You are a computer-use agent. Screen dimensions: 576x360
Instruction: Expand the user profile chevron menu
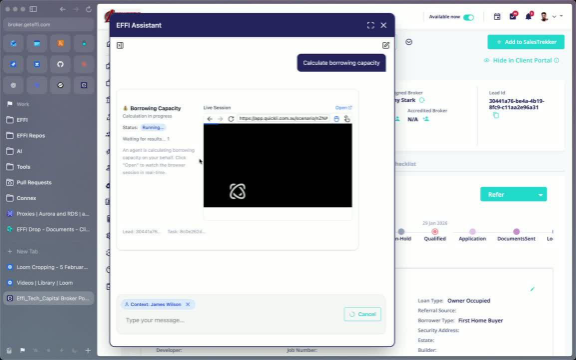pyautogui.click(x=554, y=17)
